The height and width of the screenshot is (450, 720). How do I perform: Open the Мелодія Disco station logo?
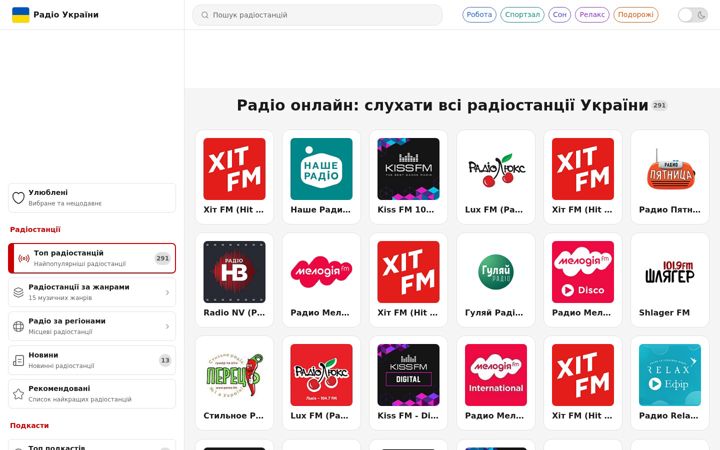click(583, 272)
